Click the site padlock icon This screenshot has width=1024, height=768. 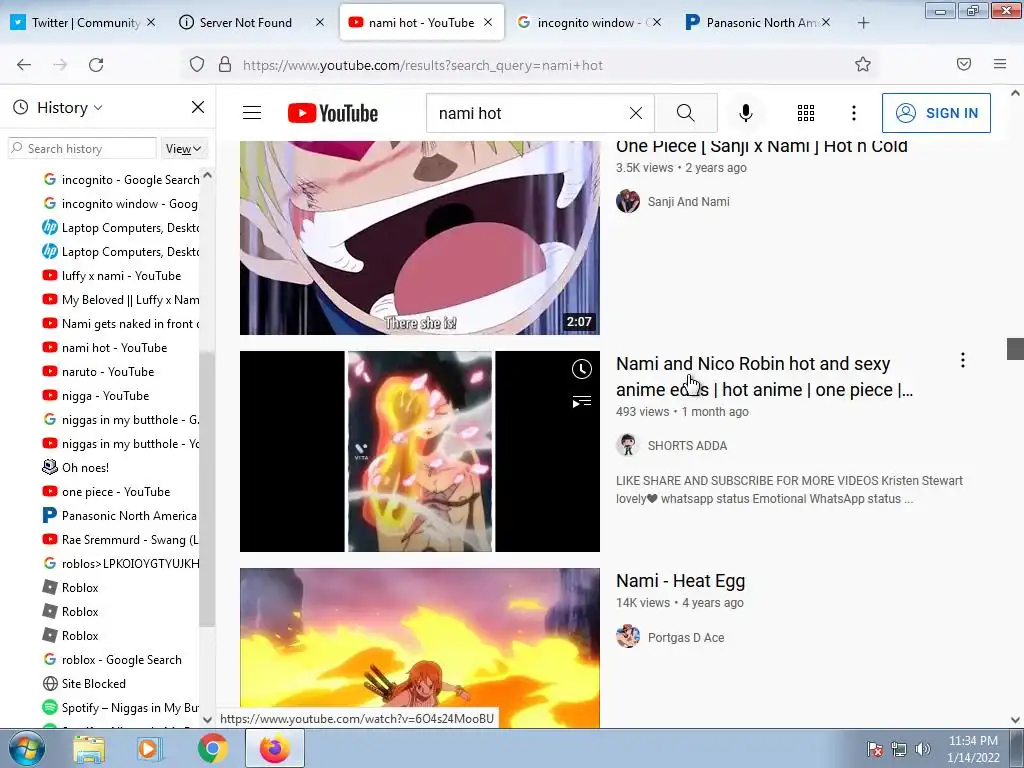coord(225,64)
